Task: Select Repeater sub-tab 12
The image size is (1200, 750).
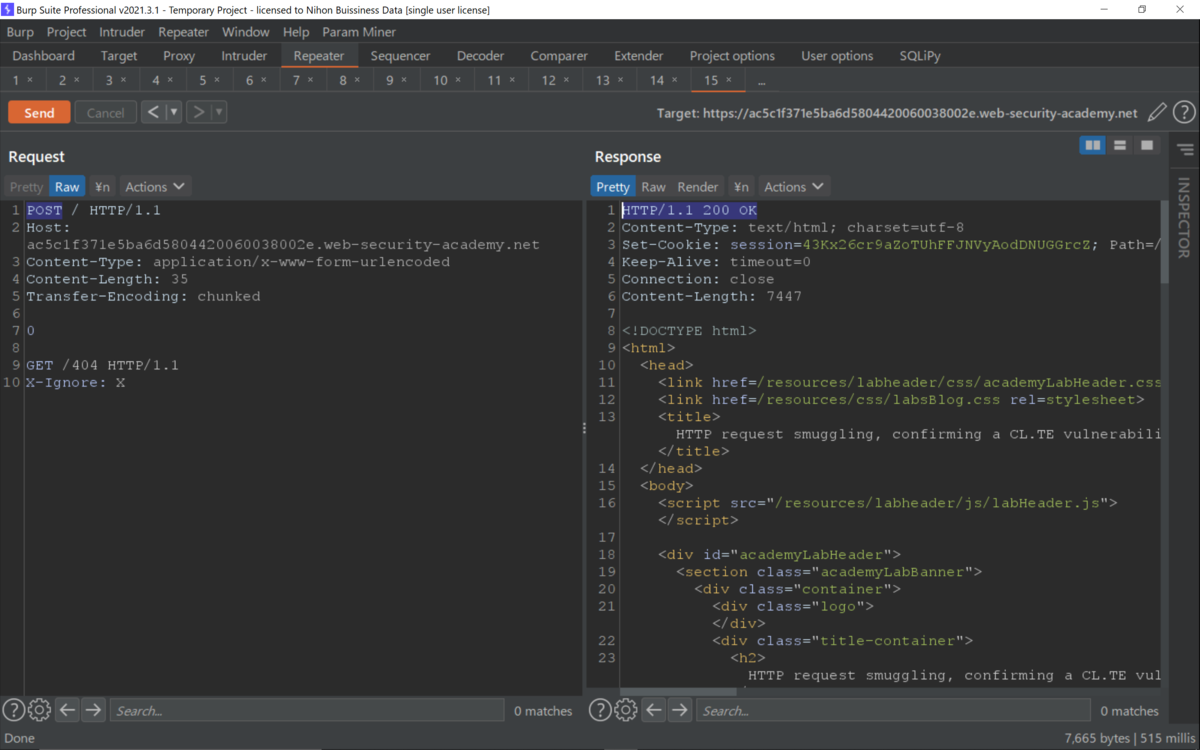Action: click(555, 80)
